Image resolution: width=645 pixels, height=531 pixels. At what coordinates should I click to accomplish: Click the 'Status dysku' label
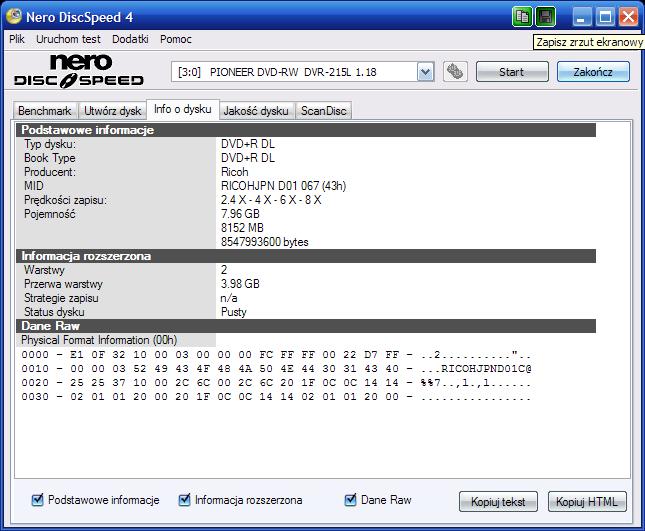[x=54, y=312]
